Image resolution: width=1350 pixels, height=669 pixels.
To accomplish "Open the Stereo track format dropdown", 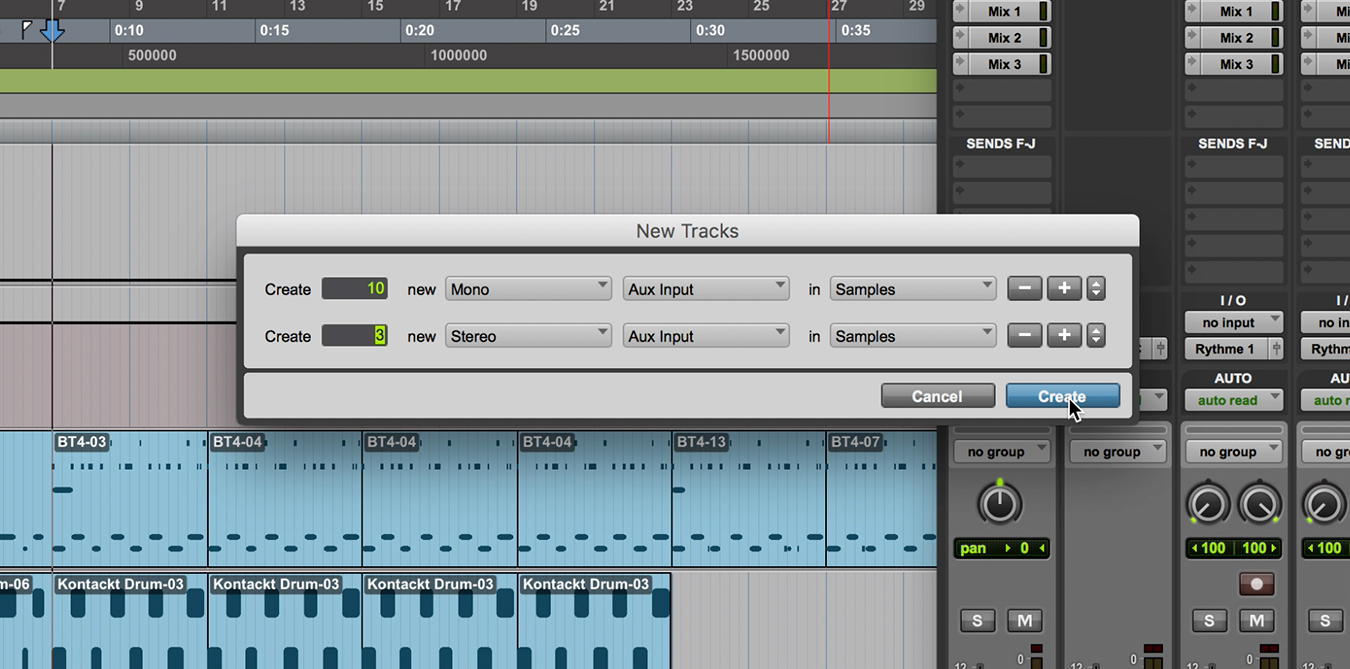I will [x=528, y=336].
